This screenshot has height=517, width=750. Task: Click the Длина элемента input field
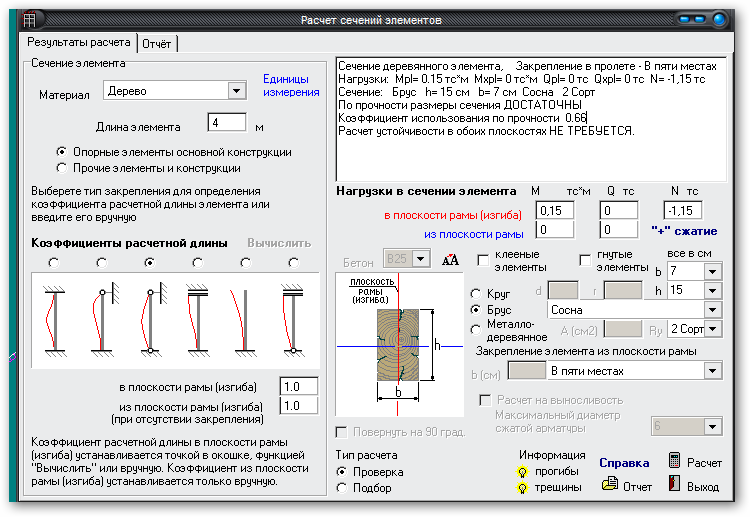[x=227, y=123]
